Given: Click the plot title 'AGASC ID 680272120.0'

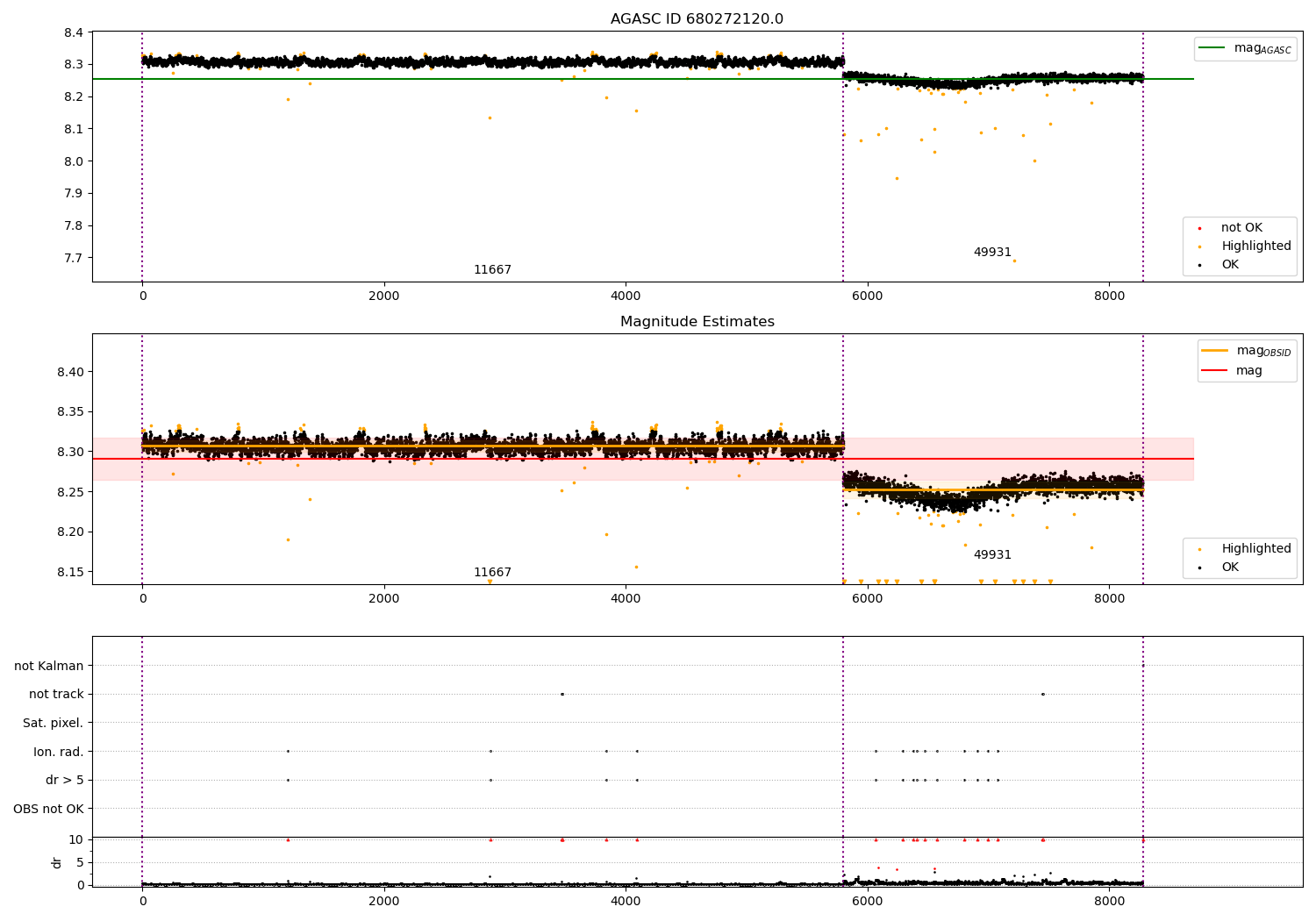Looking at the screenshot, I should click(x=697, y=18).
